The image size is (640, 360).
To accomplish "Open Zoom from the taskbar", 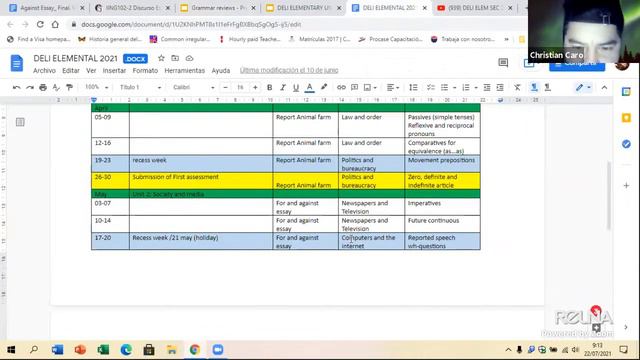I will point(218,350).
